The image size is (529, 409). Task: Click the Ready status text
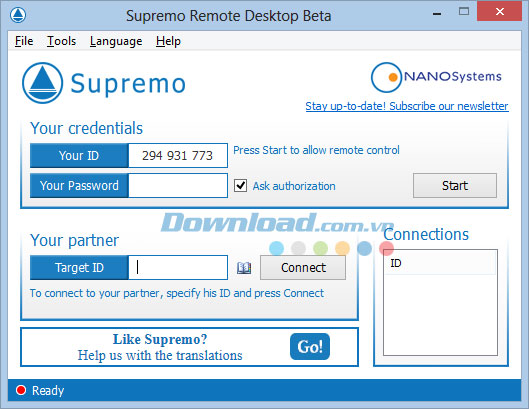(x=48, y=390)
